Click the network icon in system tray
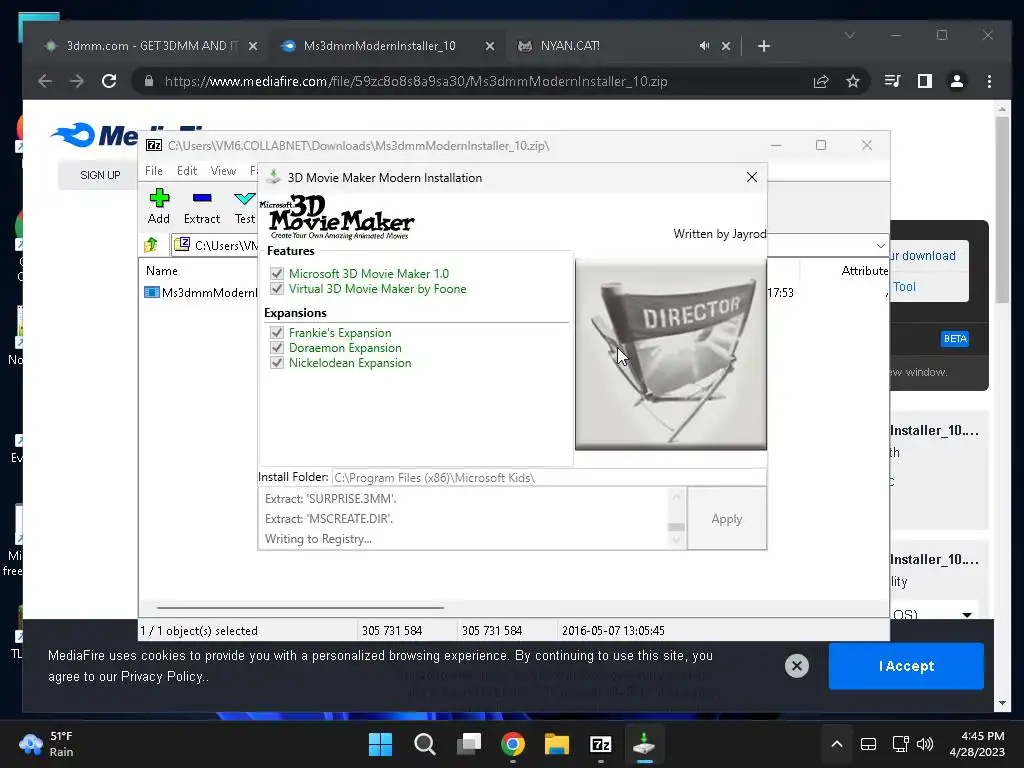 click(901, 744)
